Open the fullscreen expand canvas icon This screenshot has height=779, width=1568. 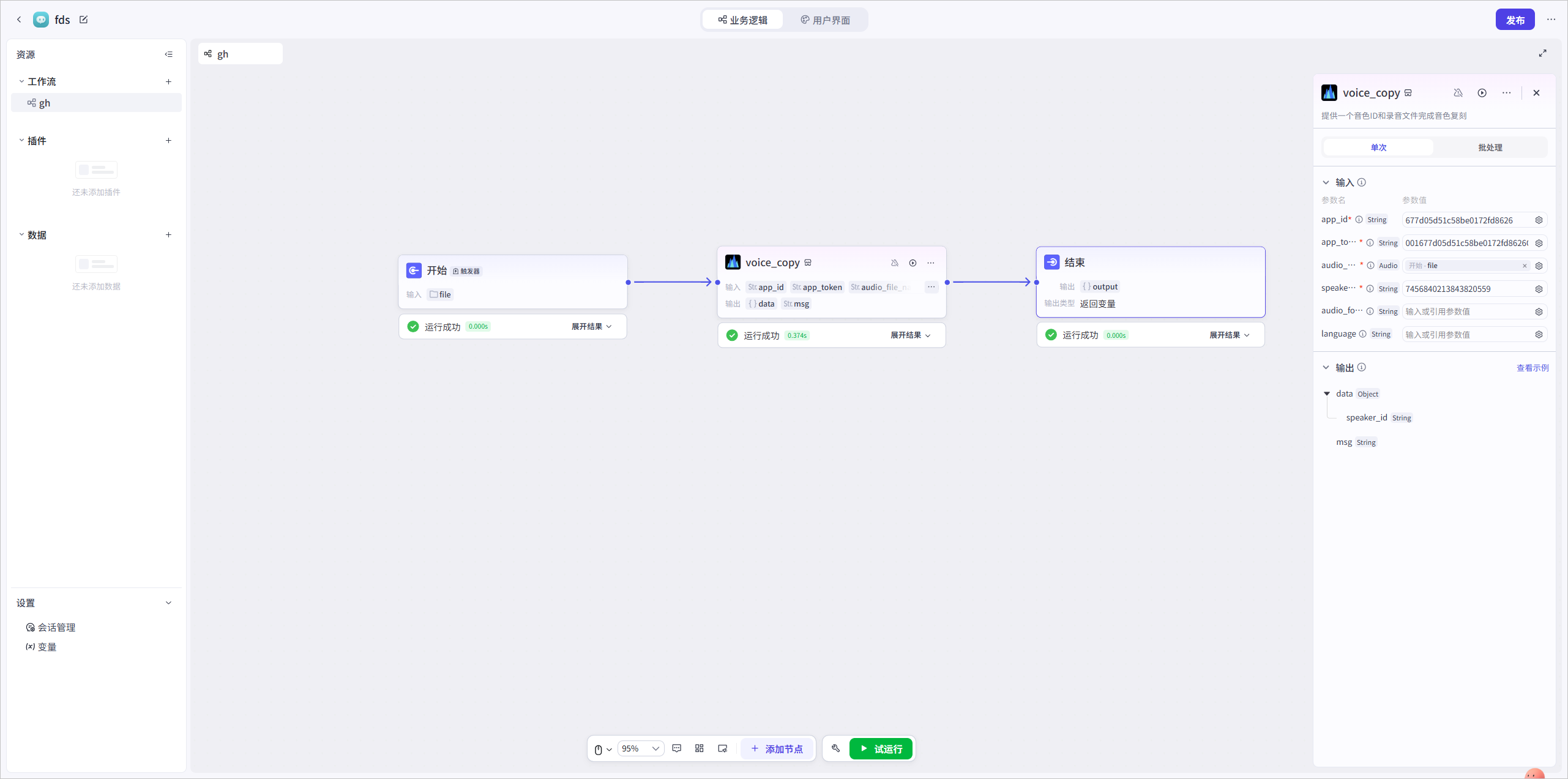tap(1542, 54)
